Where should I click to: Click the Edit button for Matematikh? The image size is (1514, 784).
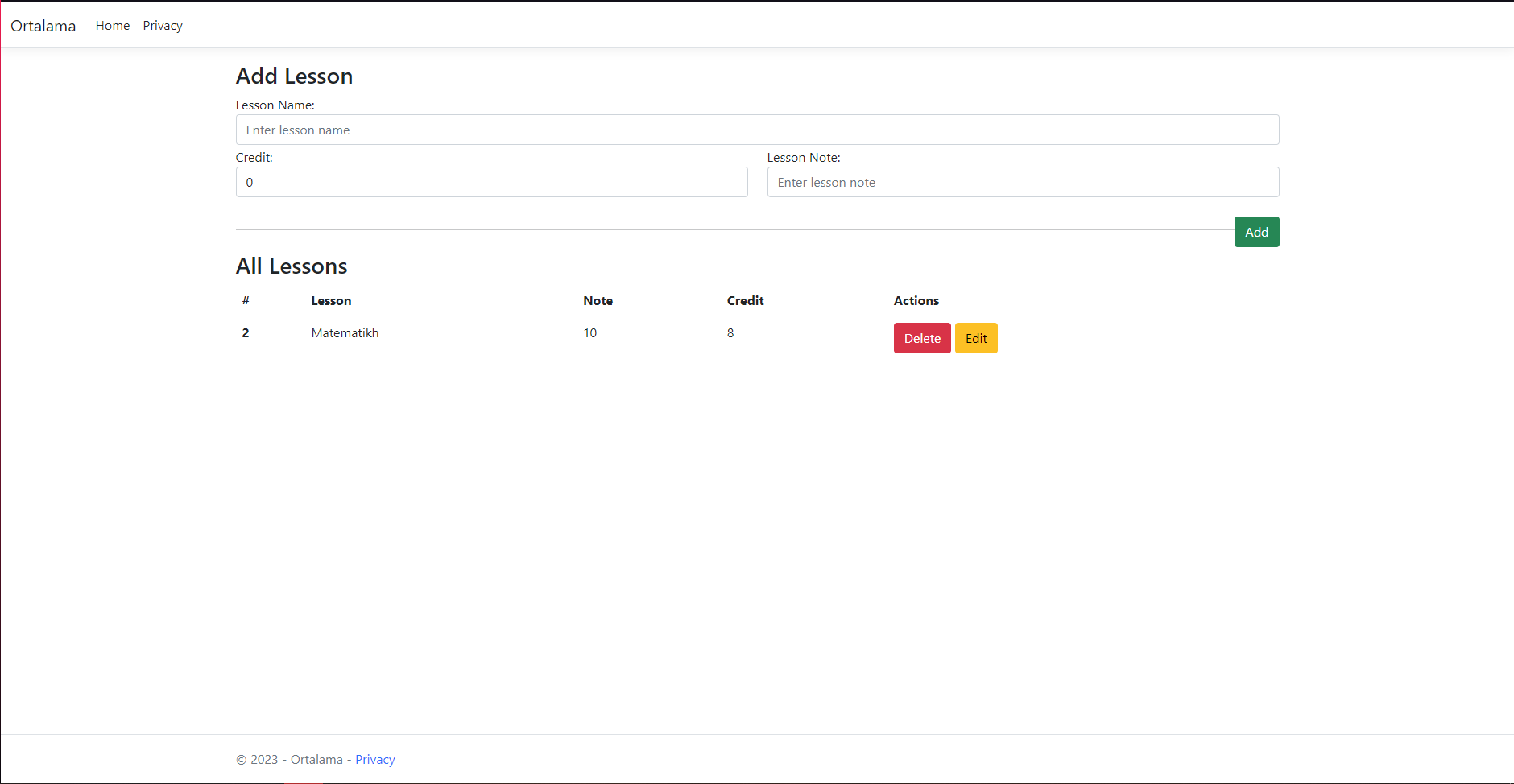(976, 338)
